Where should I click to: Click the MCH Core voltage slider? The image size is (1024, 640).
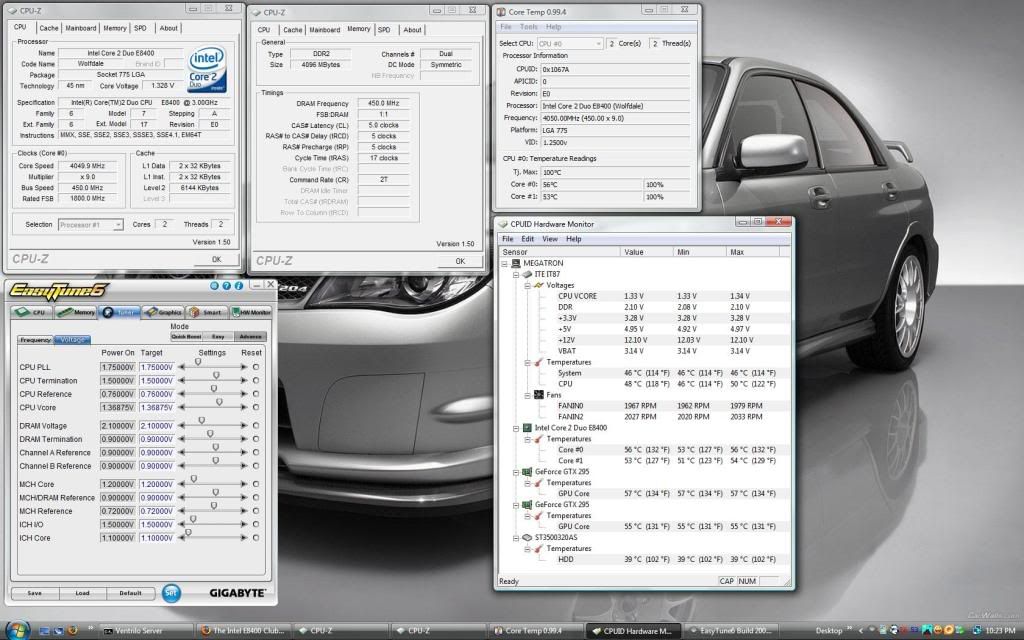coord(192,480)
